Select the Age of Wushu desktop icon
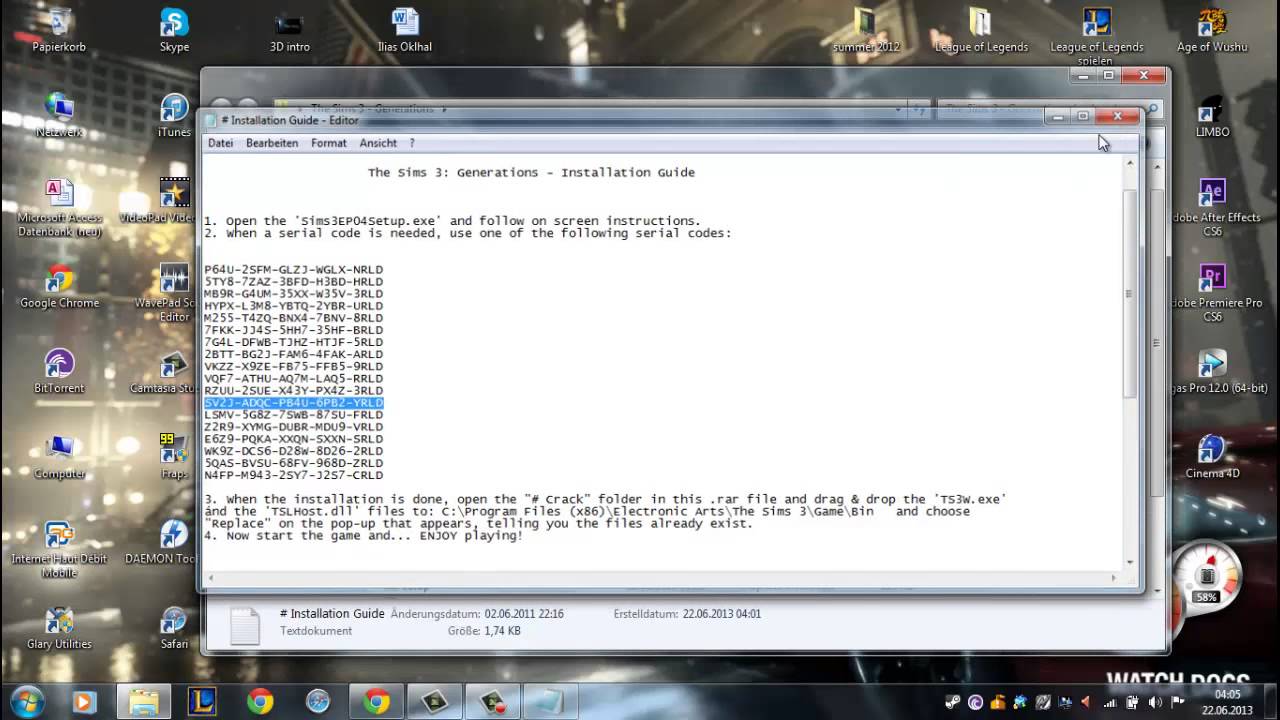 [1212, 30]
